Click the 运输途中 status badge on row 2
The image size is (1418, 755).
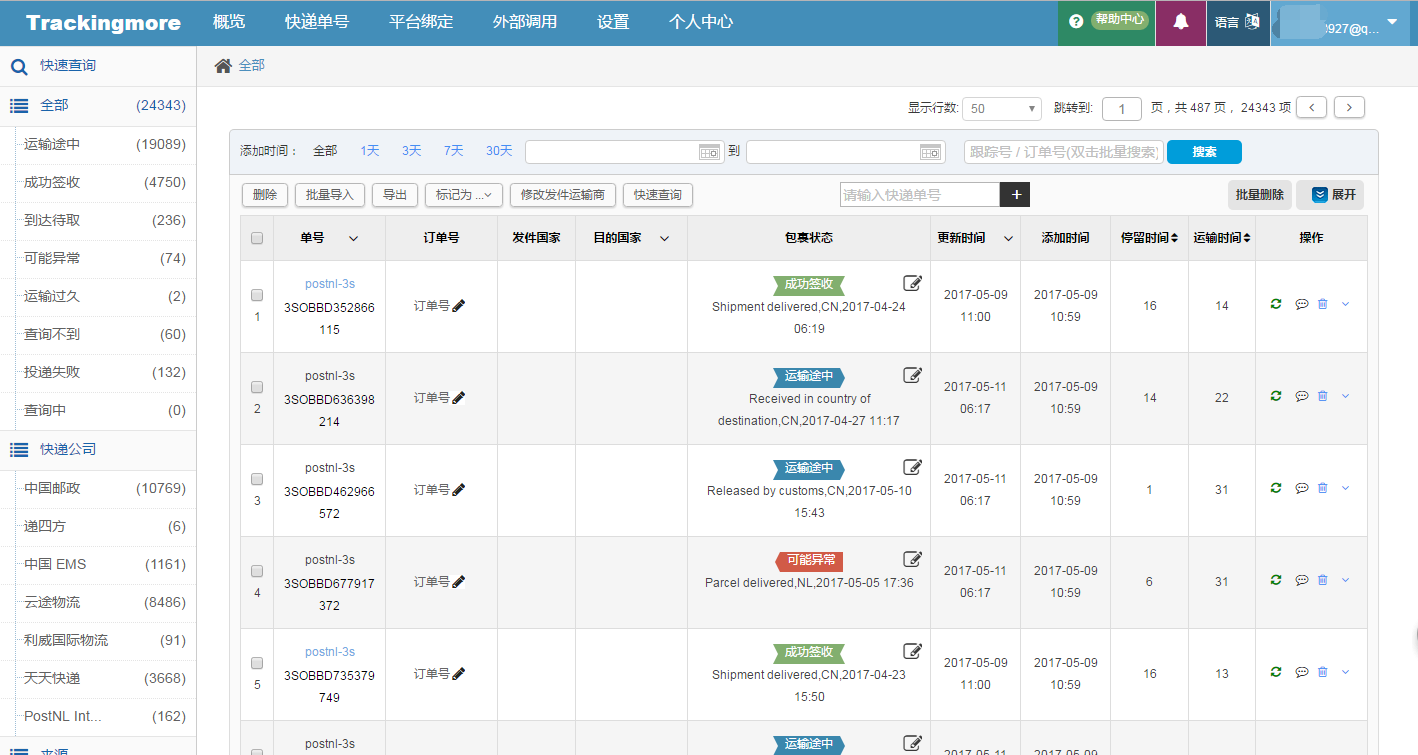[x=808, y=377]
